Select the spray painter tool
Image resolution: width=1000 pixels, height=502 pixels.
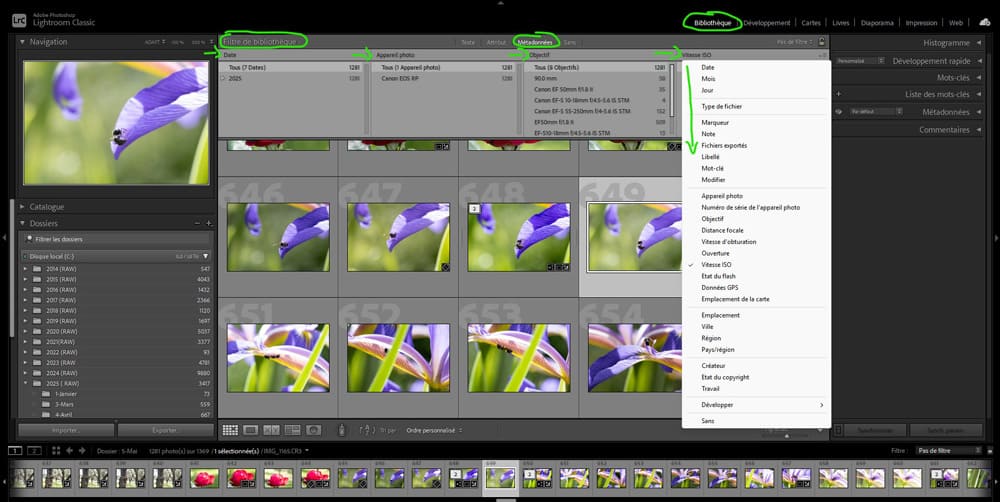342,430
